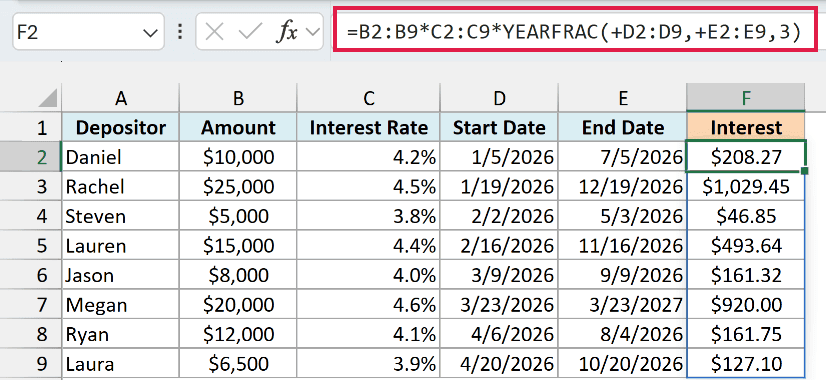The width and height of the screenshot is (826, 380).
Task: Select column C header
Action: point(368,98)
